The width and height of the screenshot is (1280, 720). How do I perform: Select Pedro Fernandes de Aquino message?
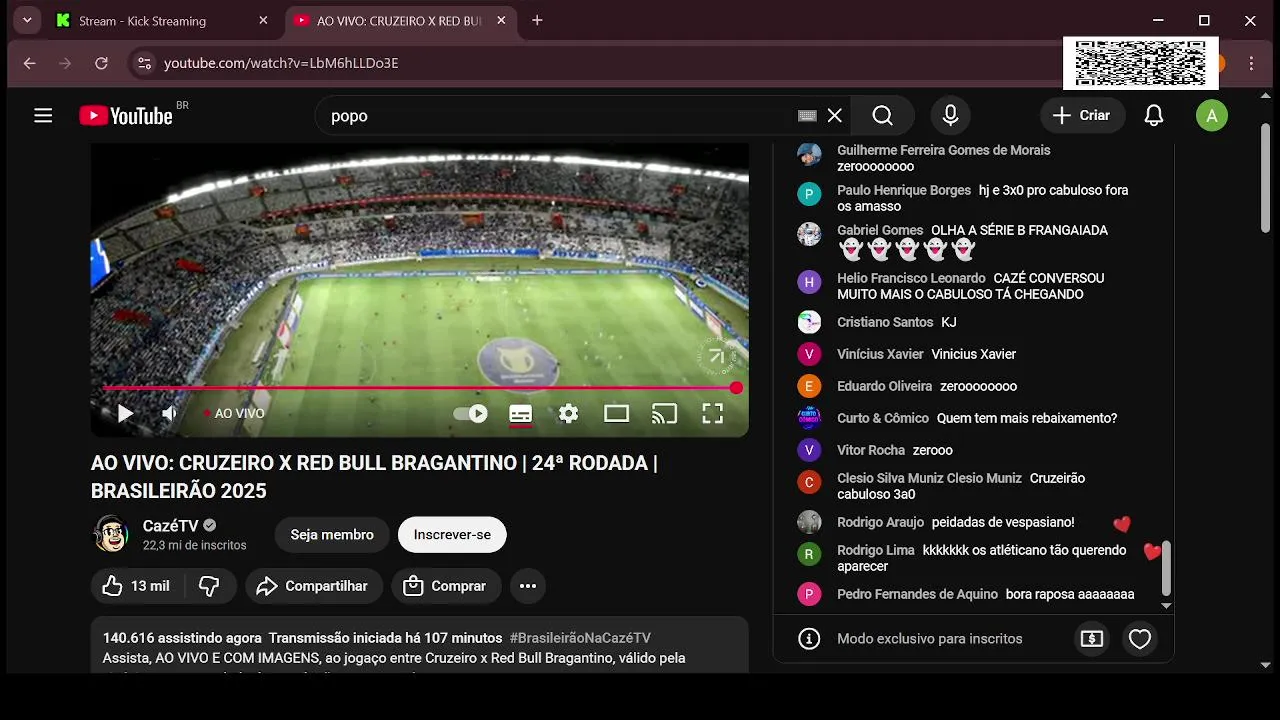[x=1070, y=594]
